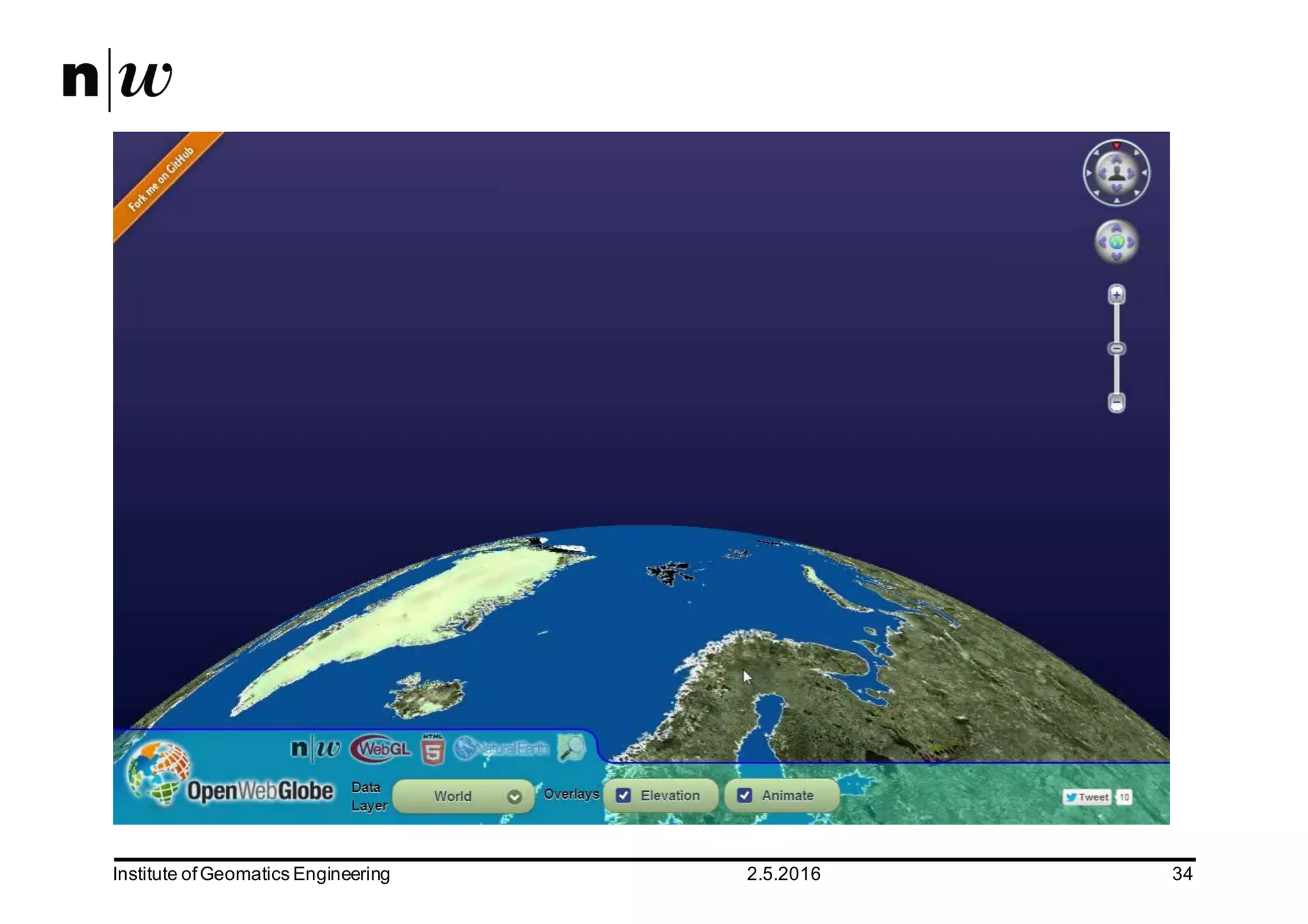Toggle the Animate overlay checkbox
The height and width of the screenshot is (924, 1308).
click(745, 796)
